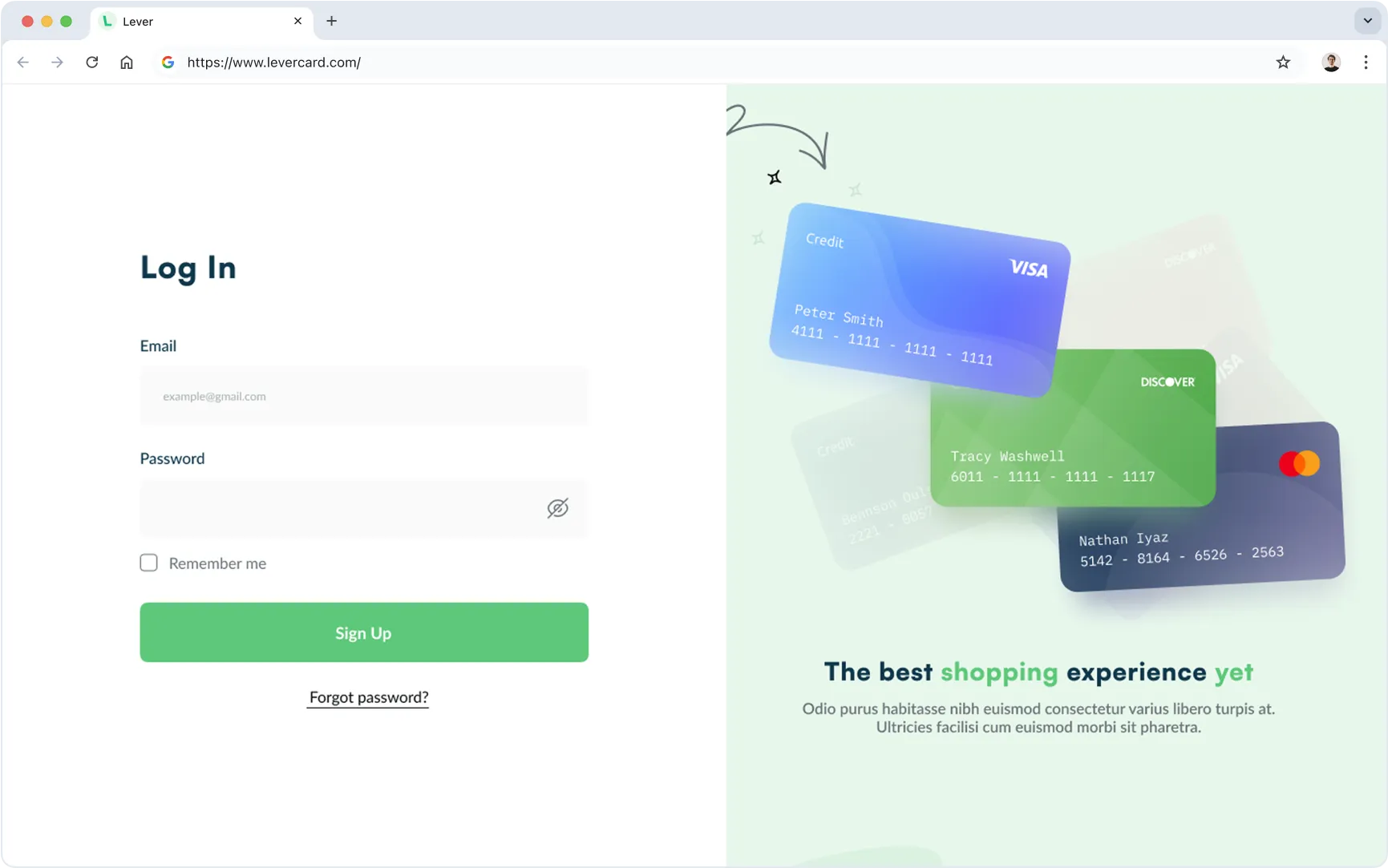Click the DISCOVER logo on green card
The width and height of the screenshot is (1388, 868).
1167,382
